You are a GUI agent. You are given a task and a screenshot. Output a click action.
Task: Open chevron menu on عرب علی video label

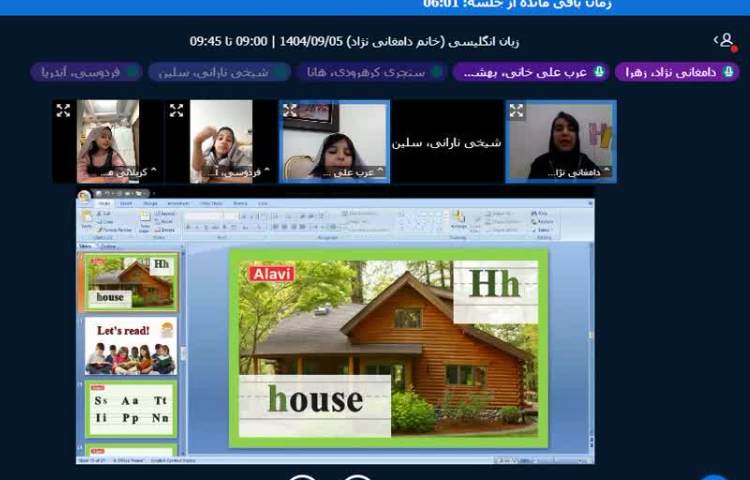pos(380,171)
